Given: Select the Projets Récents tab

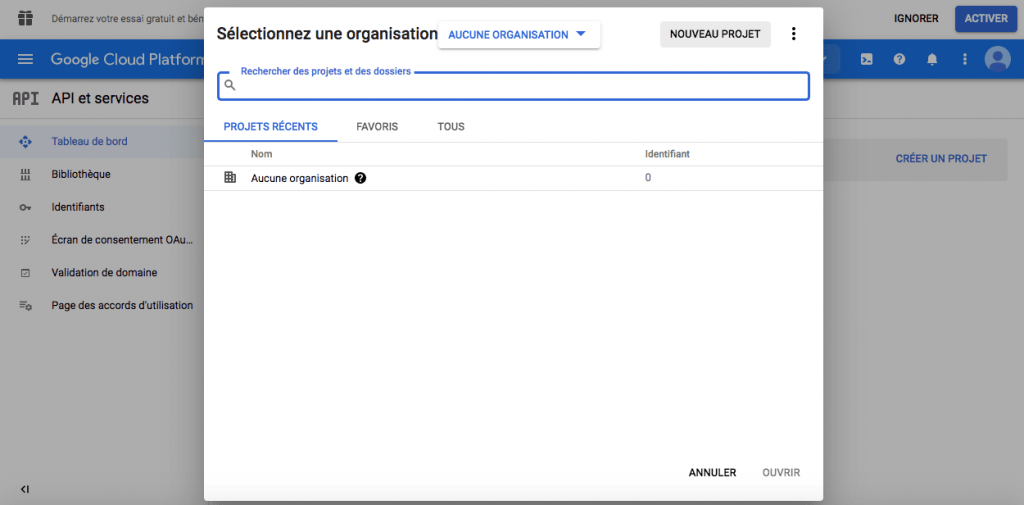Looking at the screenshot, I should 270,127.
